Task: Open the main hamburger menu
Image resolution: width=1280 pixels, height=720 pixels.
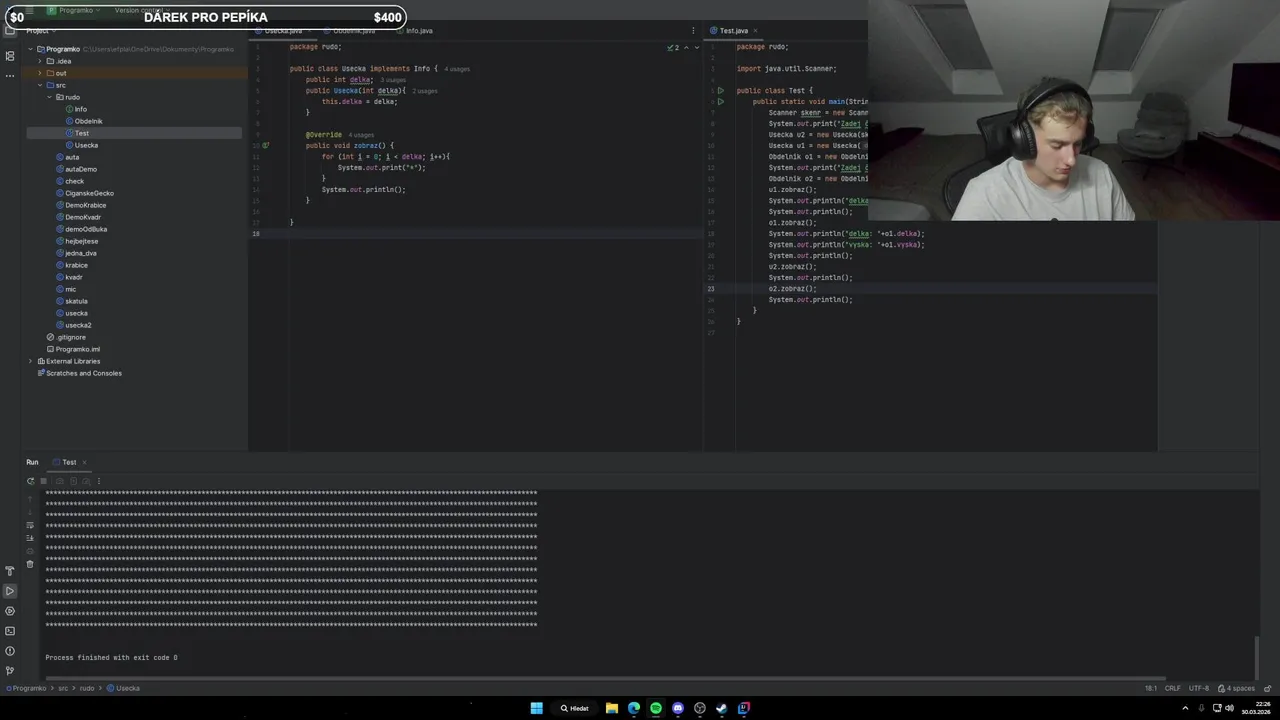Action: (30, 10)
